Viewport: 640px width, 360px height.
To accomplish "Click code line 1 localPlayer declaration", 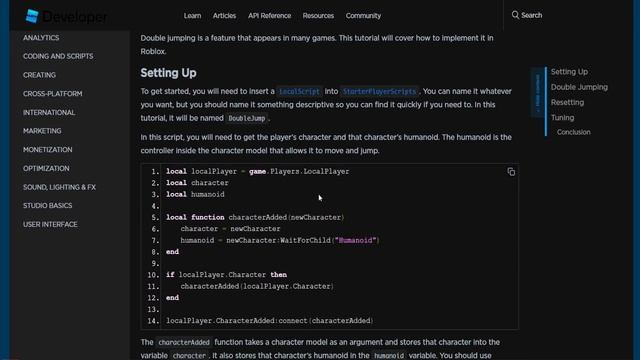I will (258, 171).
